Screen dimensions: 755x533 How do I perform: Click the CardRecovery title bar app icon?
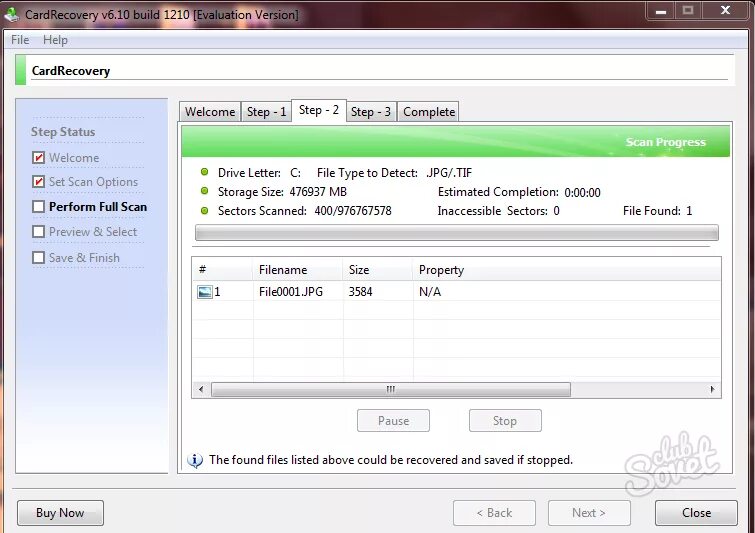(x=11, y=14)
